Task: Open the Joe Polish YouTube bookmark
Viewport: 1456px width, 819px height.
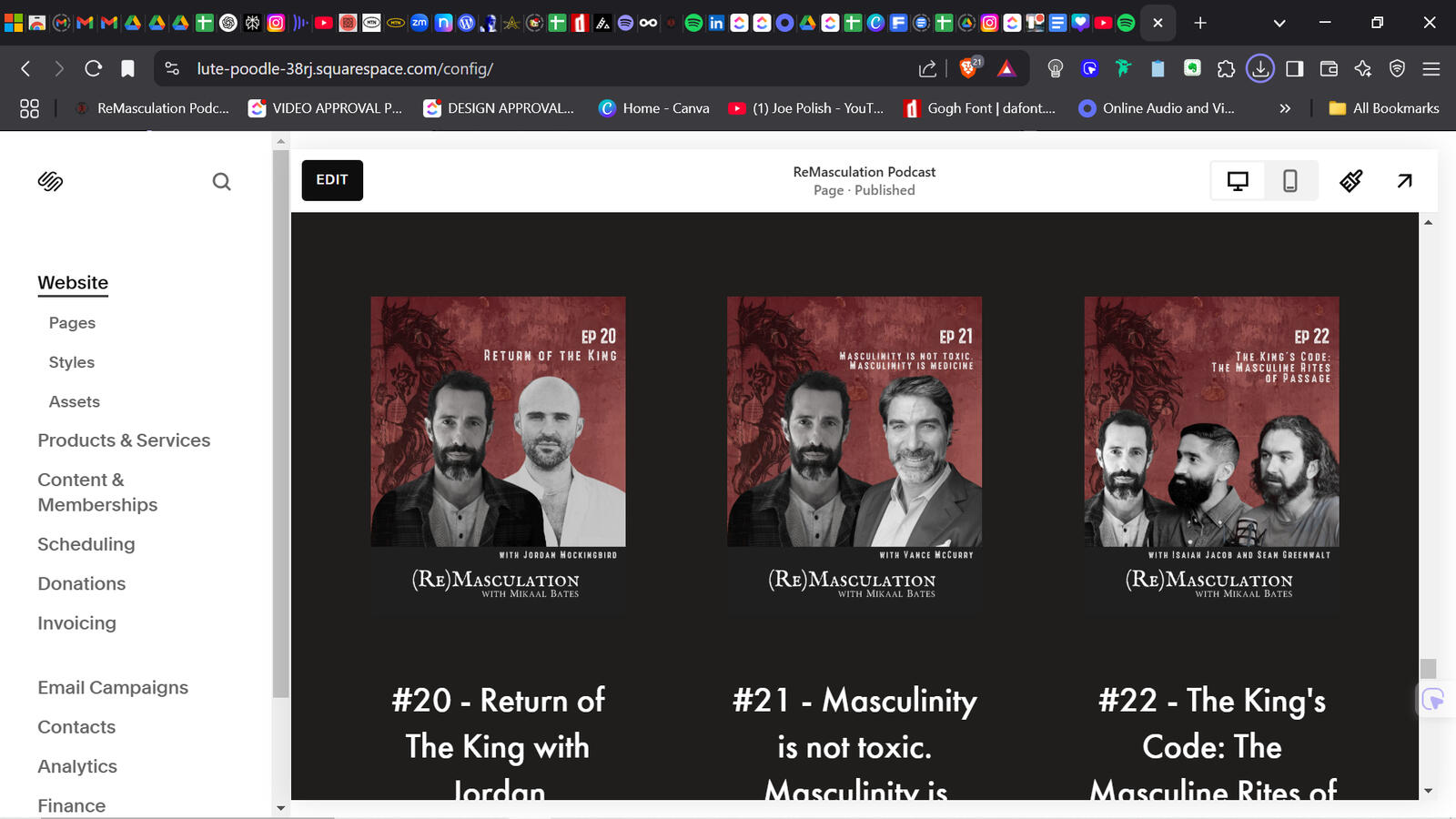Action: tap(806, 108)
